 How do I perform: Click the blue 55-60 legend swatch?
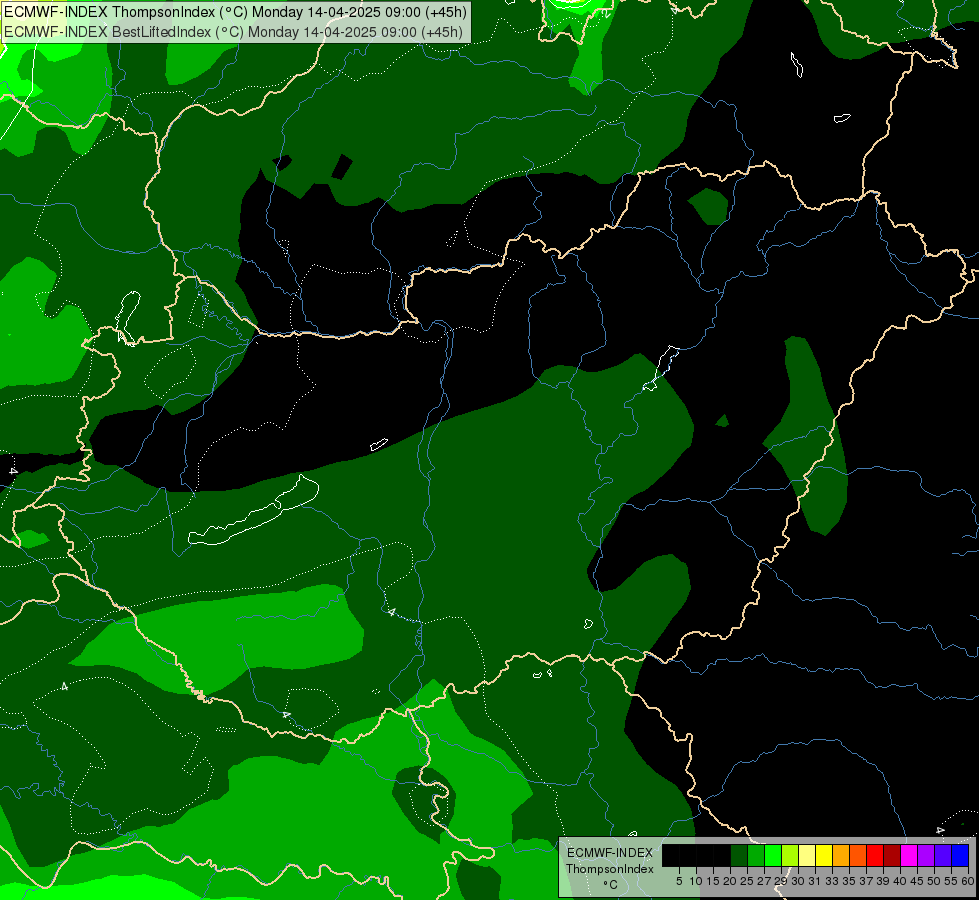point(960,855)
